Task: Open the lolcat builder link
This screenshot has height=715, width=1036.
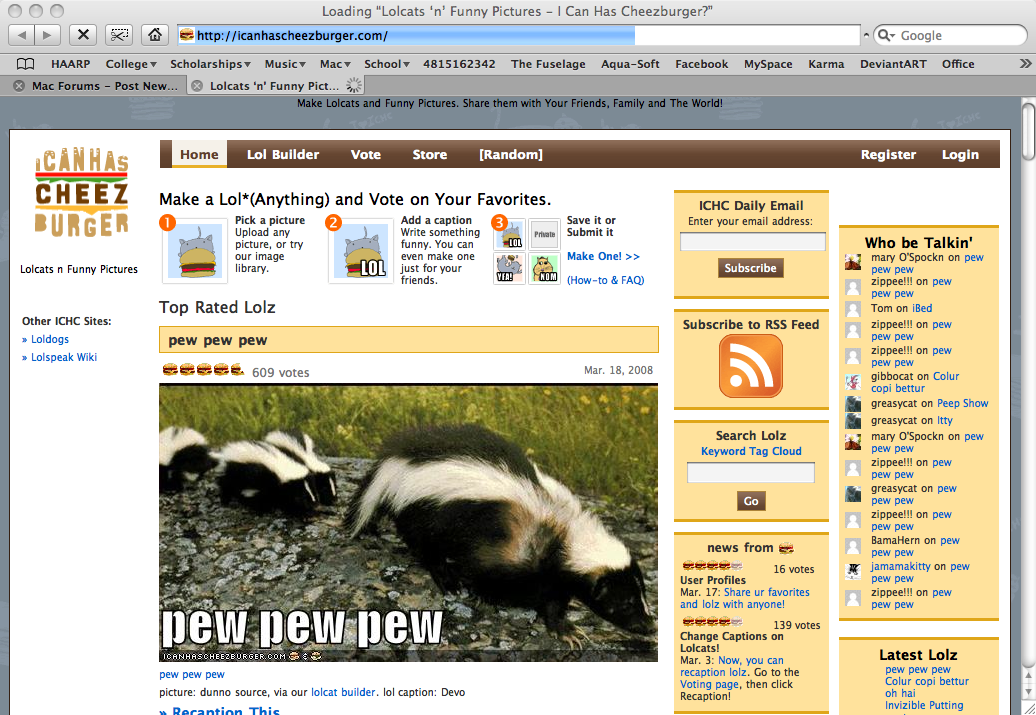Action: [343, 692]
